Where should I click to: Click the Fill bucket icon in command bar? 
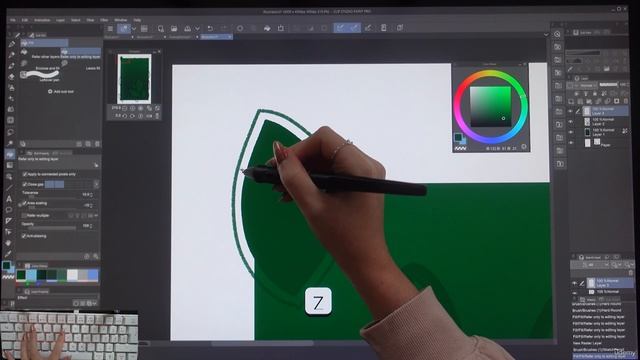[x=267, y=28]
